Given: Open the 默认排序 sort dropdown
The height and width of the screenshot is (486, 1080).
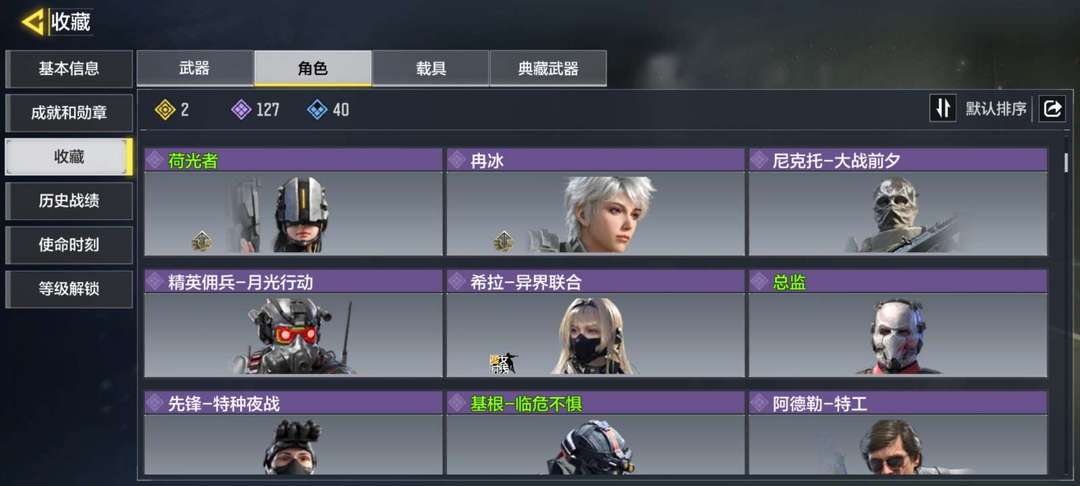Looking at the screenshot, I should point(995,108).
